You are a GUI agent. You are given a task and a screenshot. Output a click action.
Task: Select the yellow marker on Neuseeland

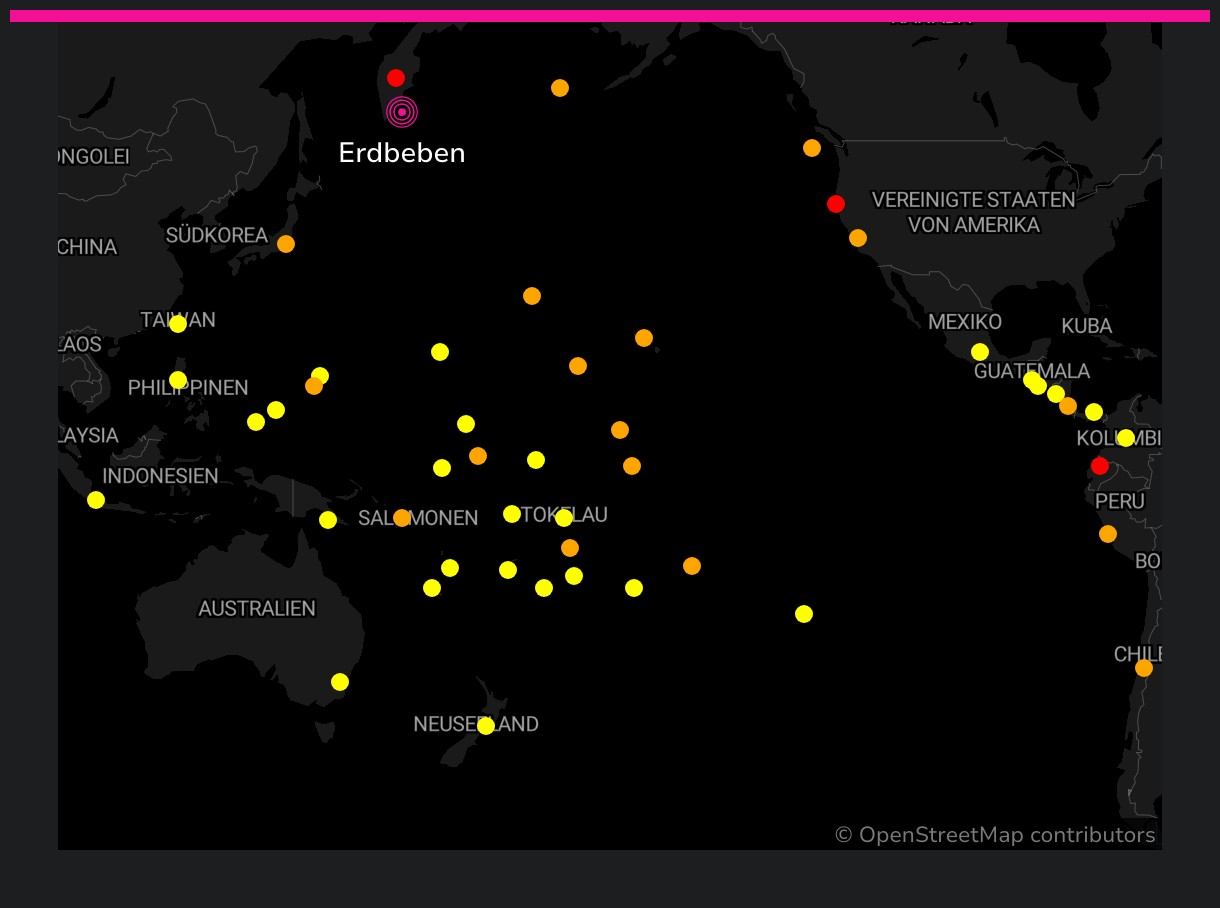(486, 726)
